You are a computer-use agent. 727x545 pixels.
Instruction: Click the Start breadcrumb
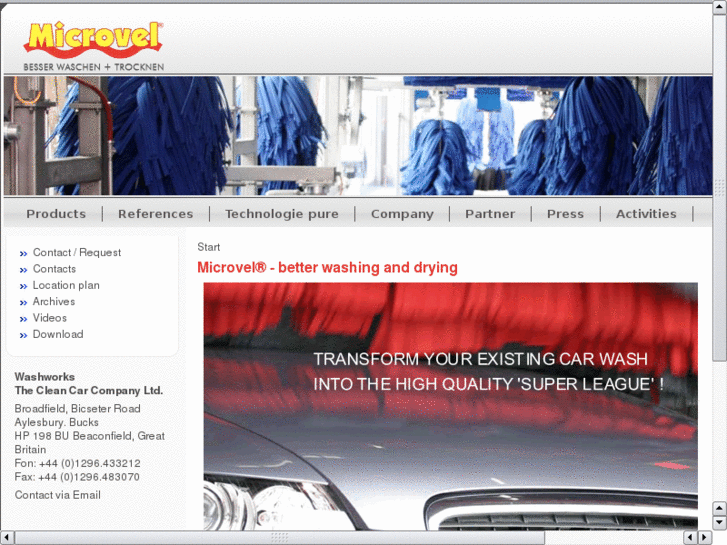pyautogui.click(x=209, y=247)
